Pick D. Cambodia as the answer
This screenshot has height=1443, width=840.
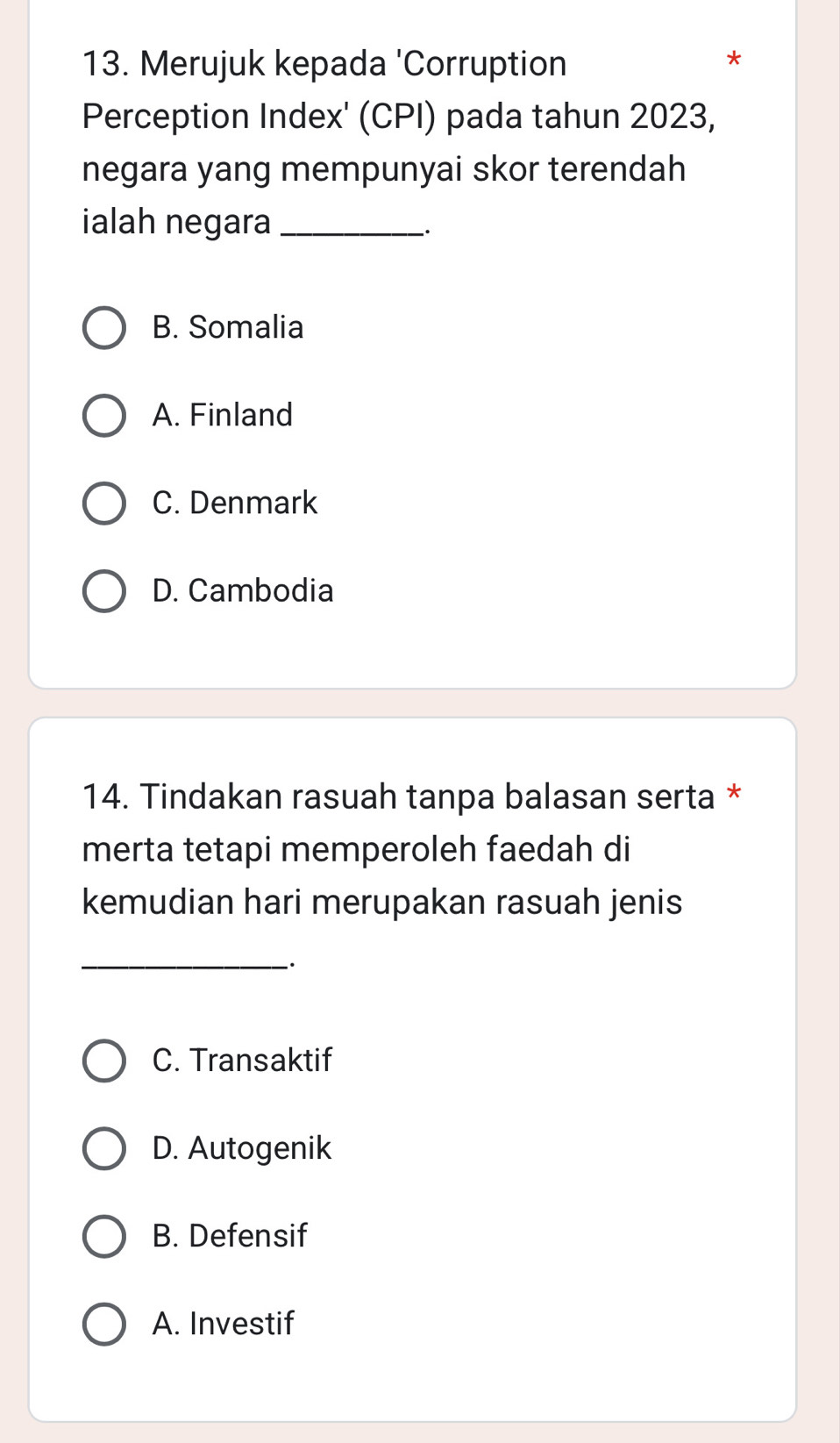pos(103,590)
